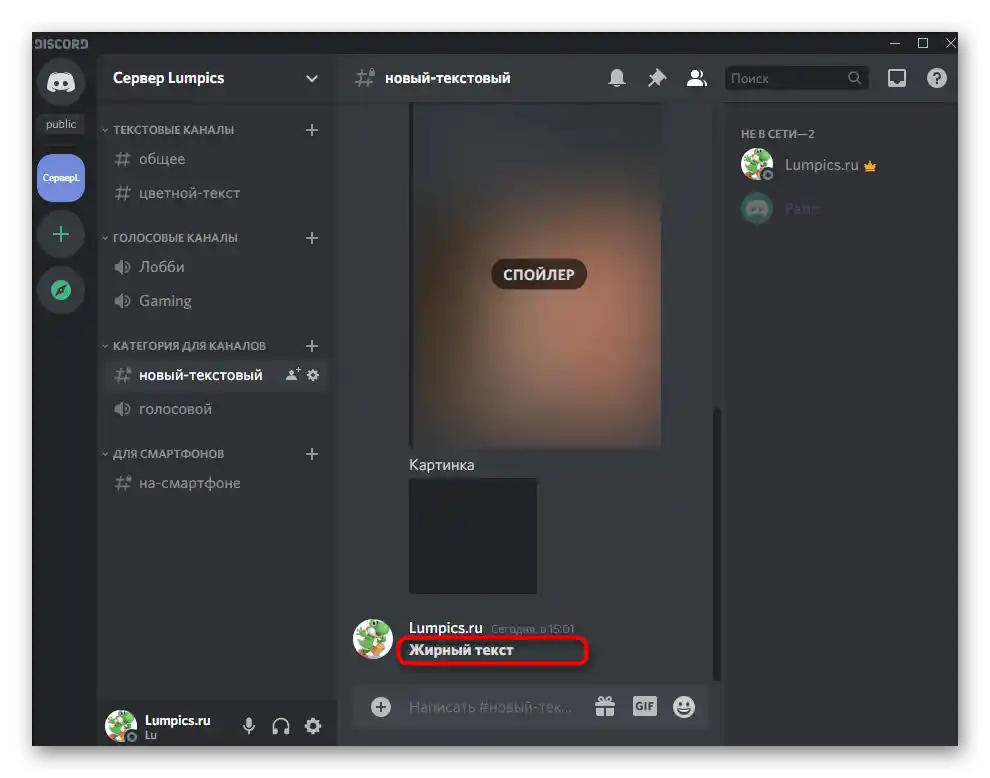The width and height of the screenshot is (990, 778).
Task: Open notification settings bell icon
Action: pos(617,78)
